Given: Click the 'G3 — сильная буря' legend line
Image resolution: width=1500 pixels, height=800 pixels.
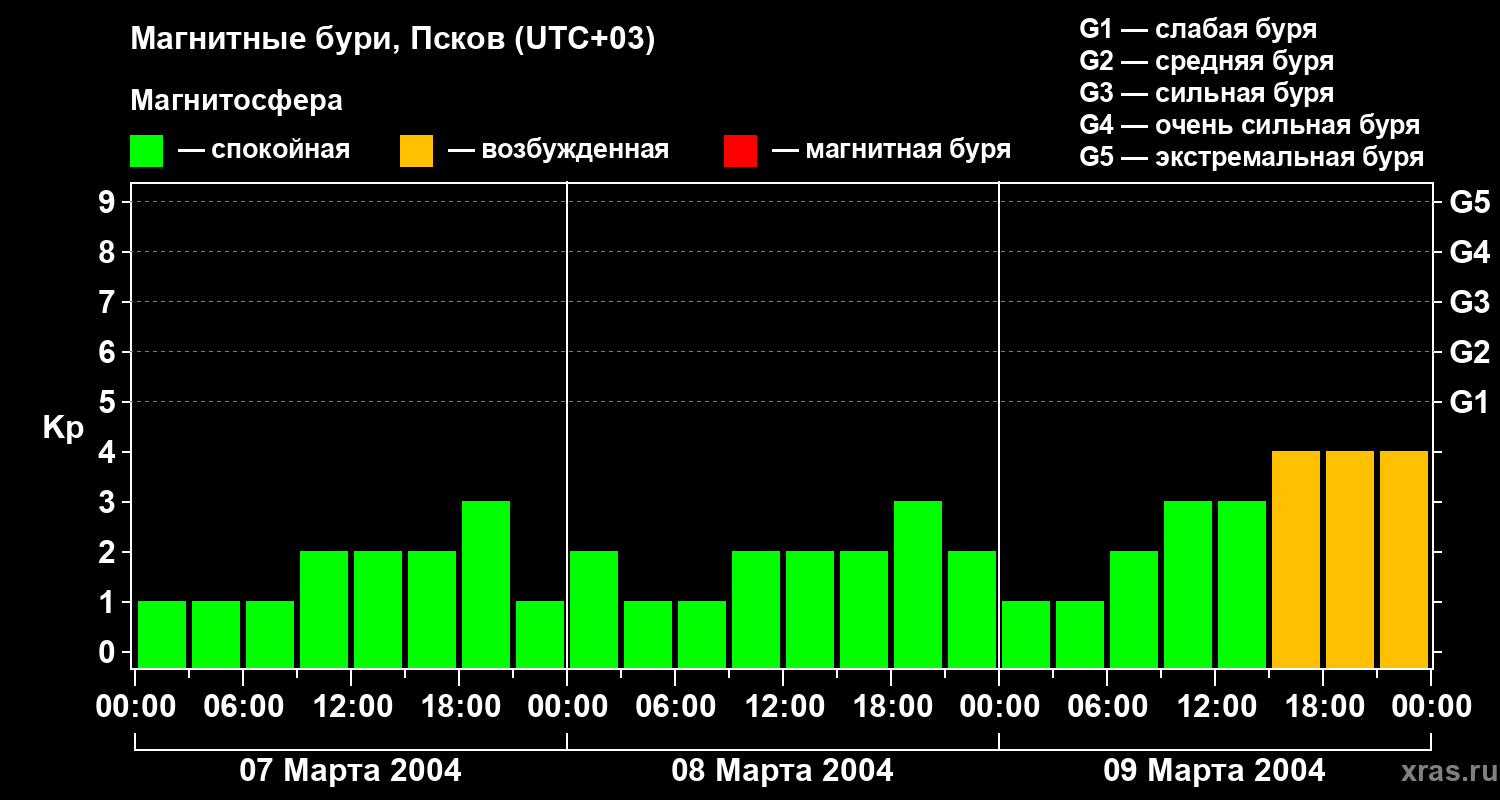Looking at the screenshot, I should pos(1207,93).
